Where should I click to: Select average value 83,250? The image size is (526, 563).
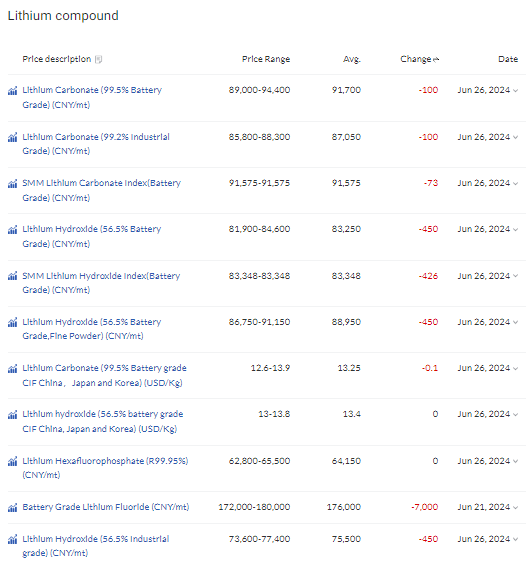346,229
